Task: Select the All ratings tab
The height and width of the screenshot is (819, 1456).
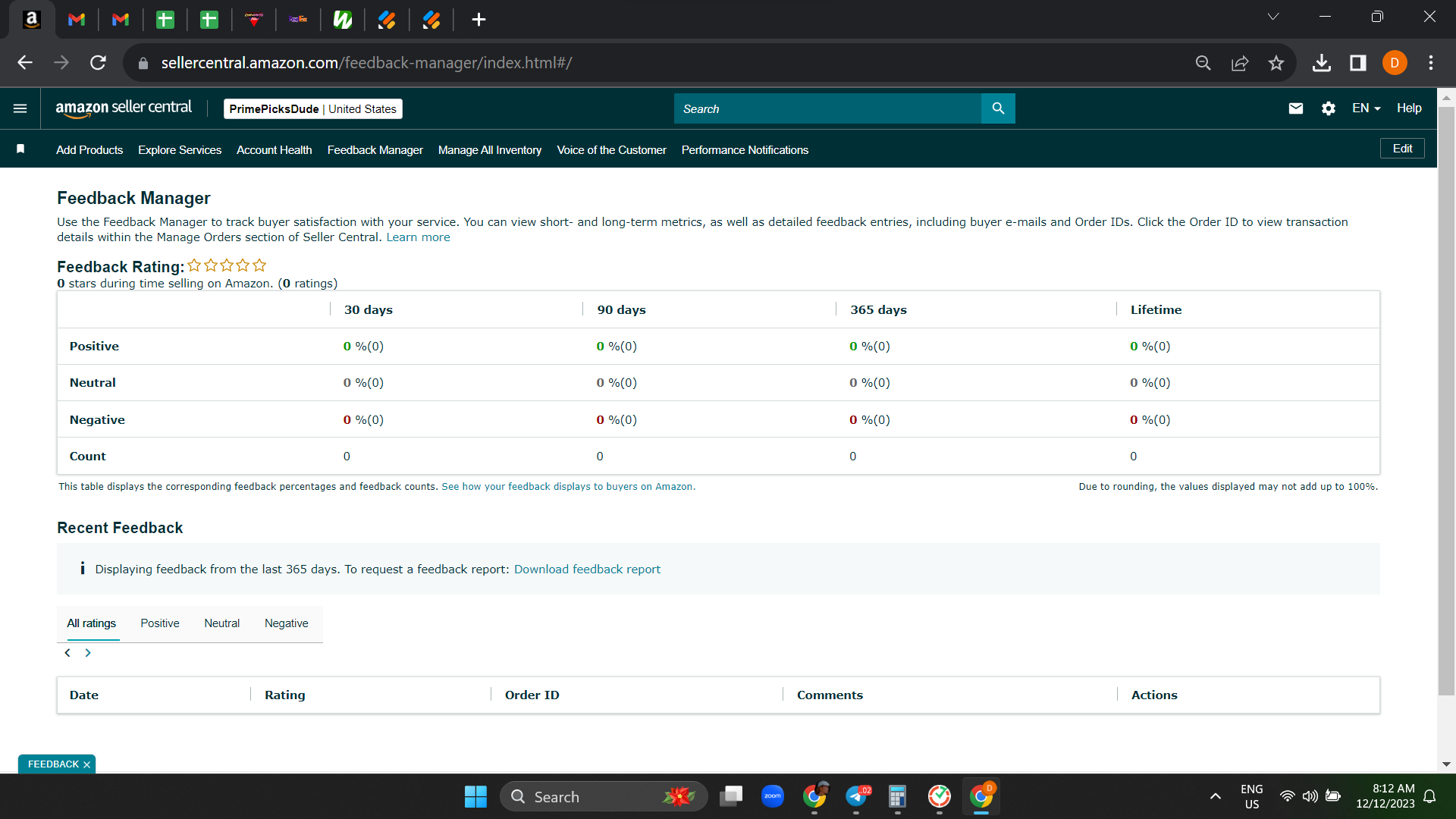Action: click(92, 623)
